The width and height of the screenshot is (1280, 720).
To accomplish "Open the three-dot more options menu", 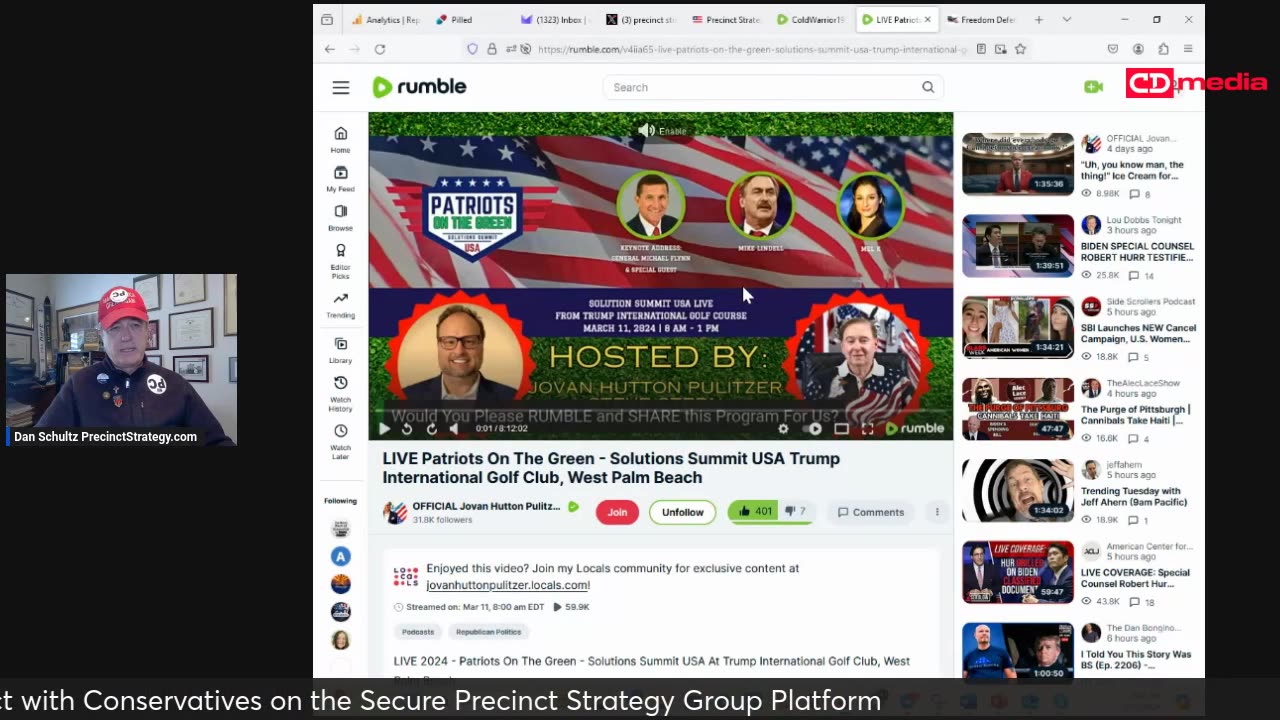I will (937, 512).
